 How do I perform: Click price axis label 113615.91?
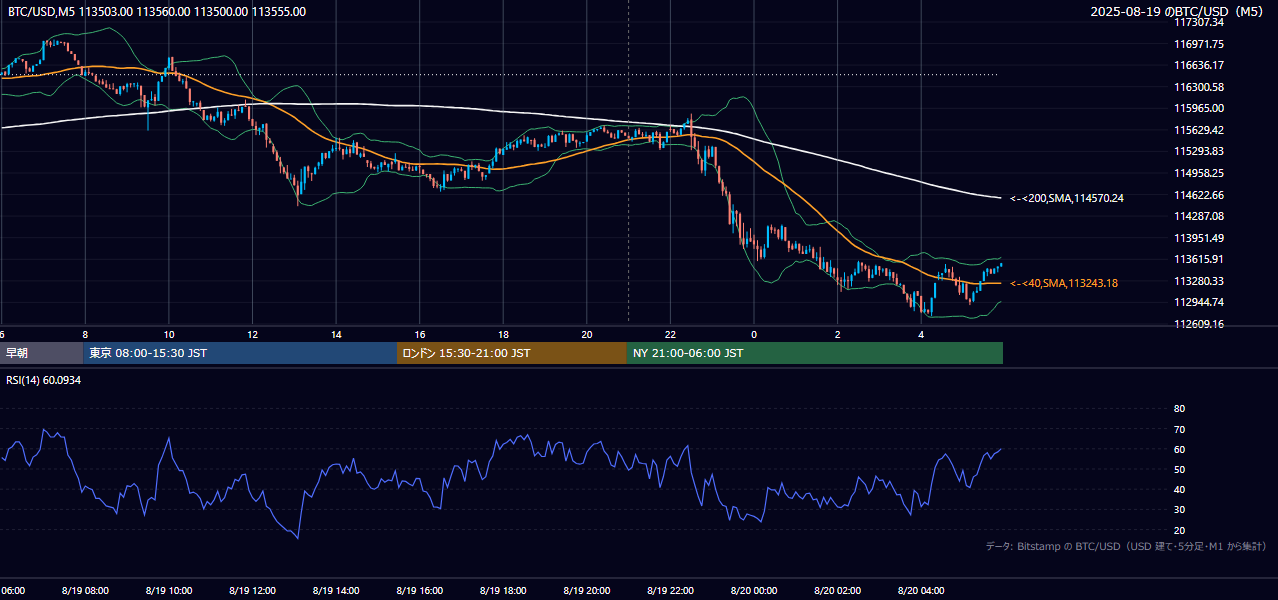1198,259
